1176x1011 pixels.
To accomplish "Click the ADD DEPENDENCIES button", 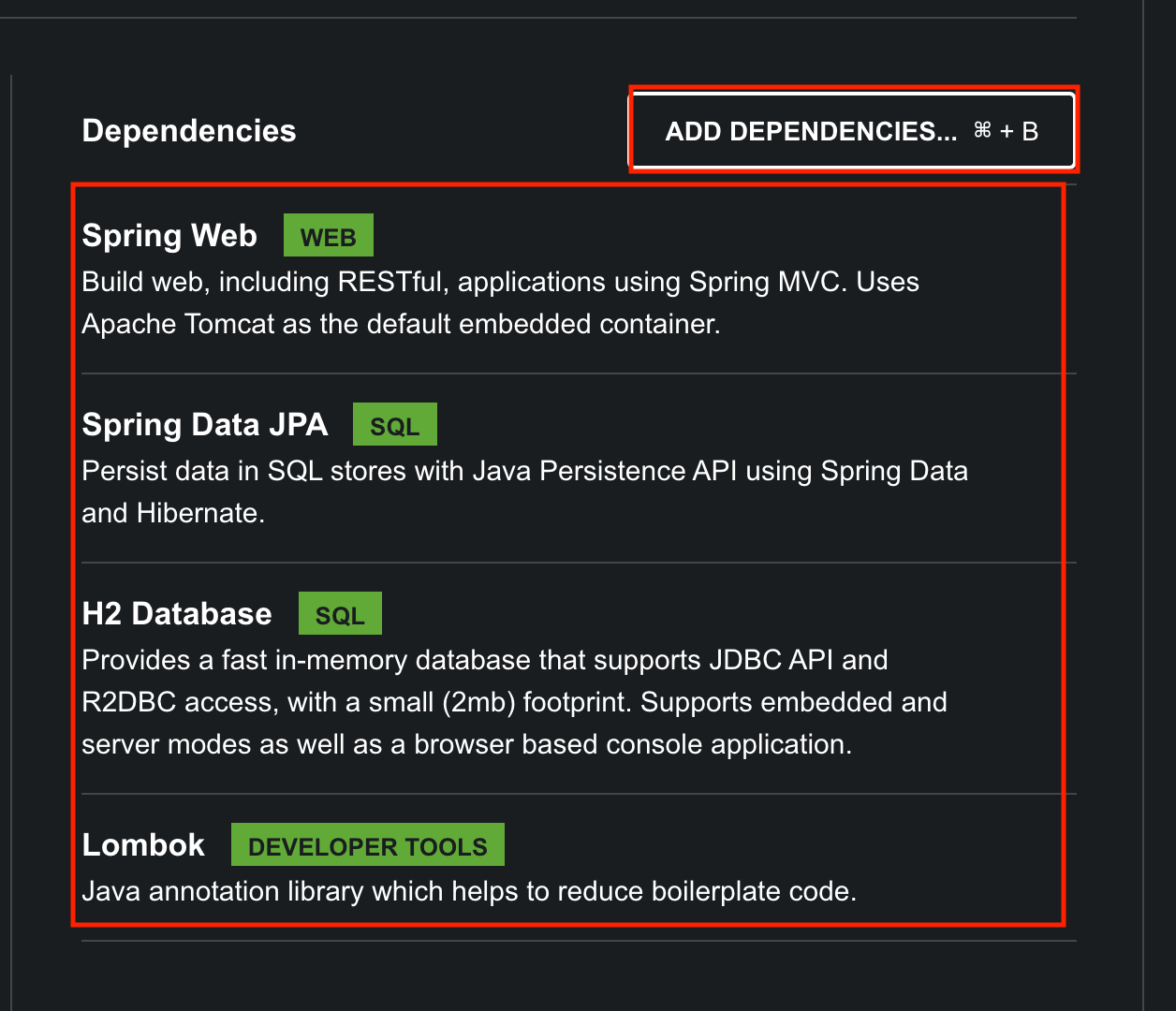I will click(x=851, y=130).
